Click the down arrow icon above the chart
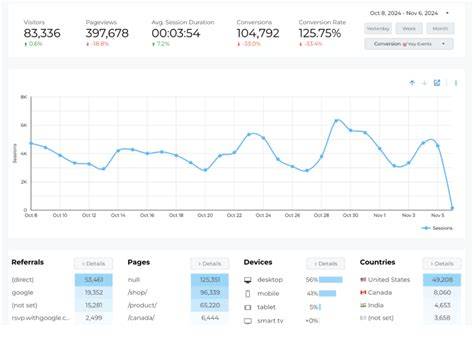This screenshot has width=474, height=363. (x=424, y=83)
